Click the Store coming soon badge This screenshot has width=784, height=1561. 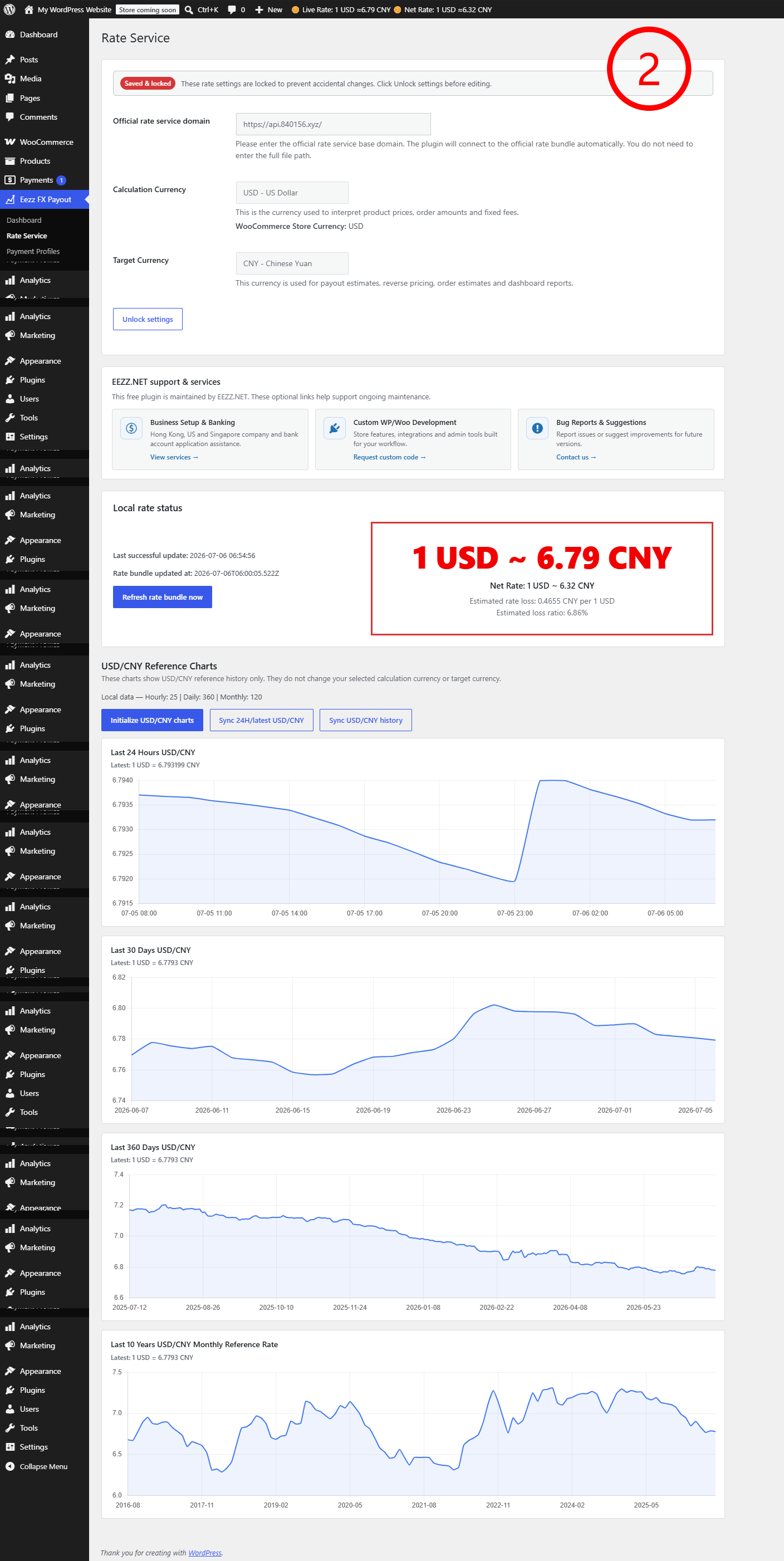click(147, 9)
